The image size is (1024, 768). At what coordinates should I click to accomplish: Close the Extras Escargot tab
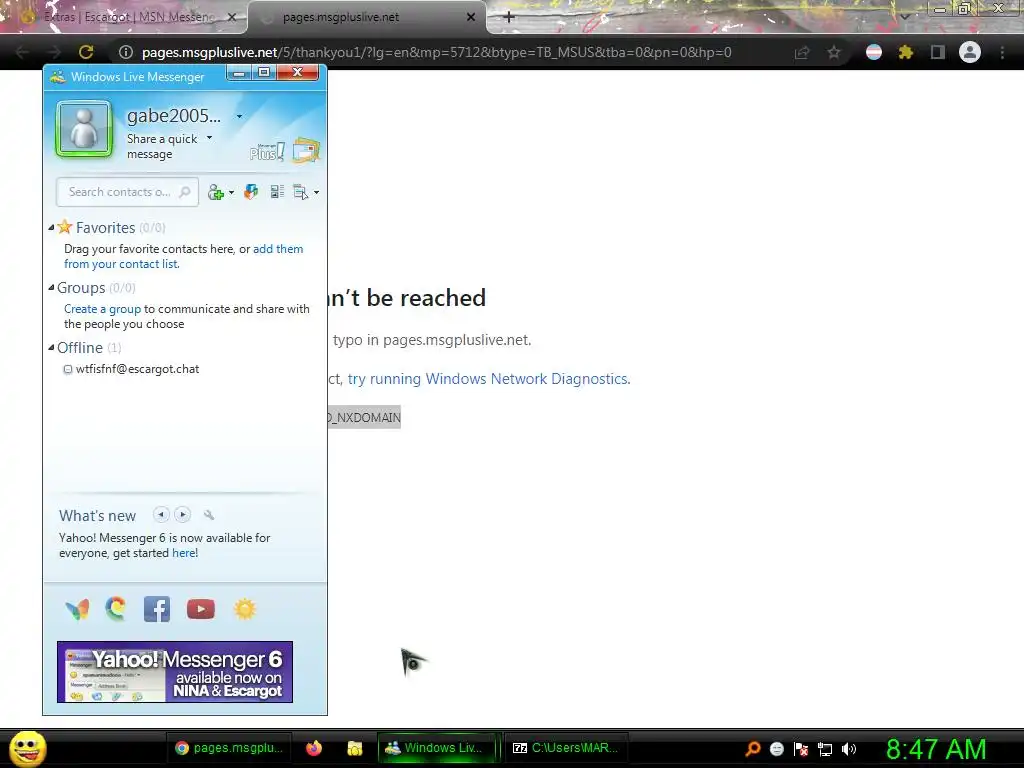click(231, 17)
